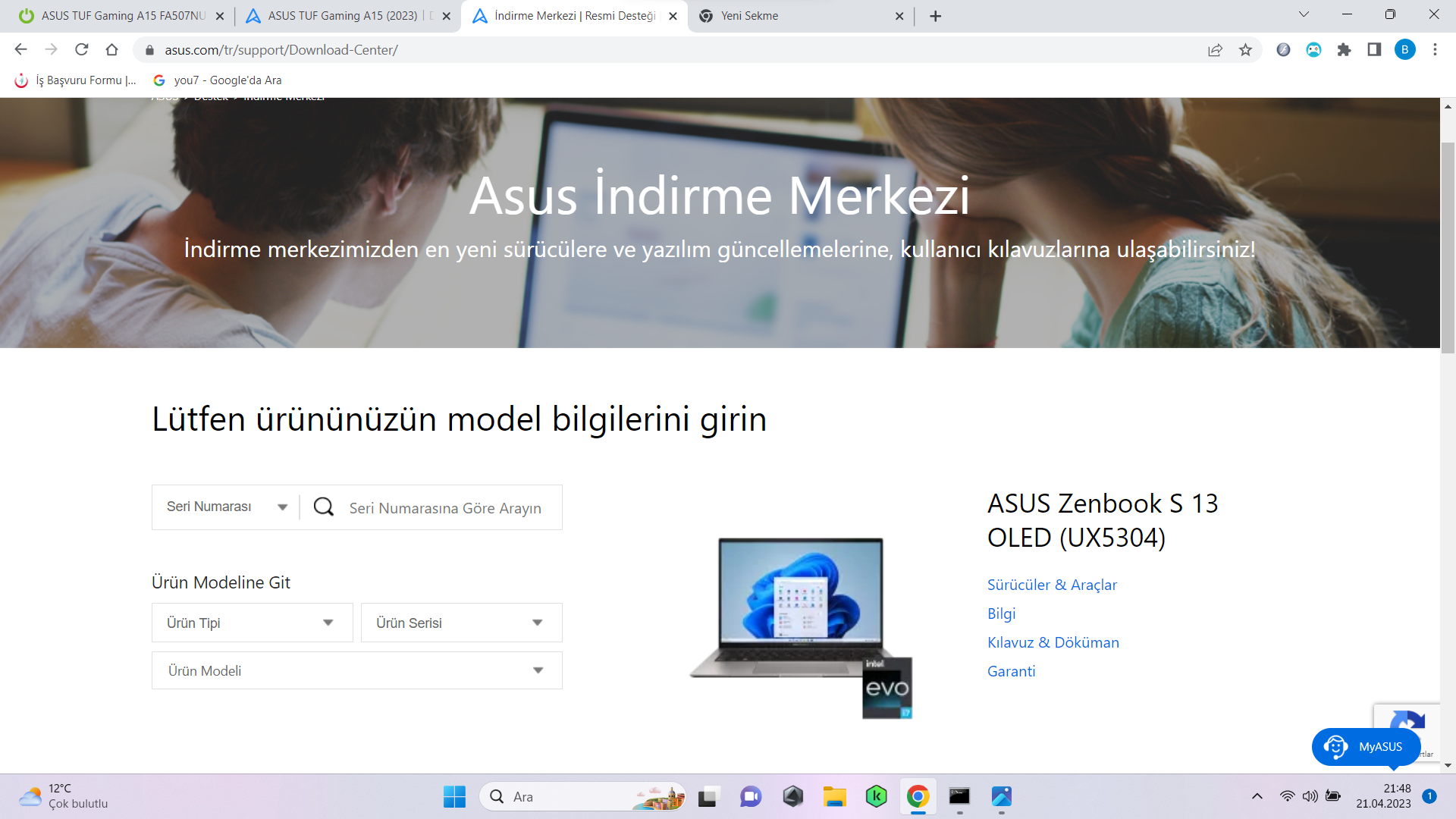
Task: Click the share page icon
Action: click(x=1215, y=50)
